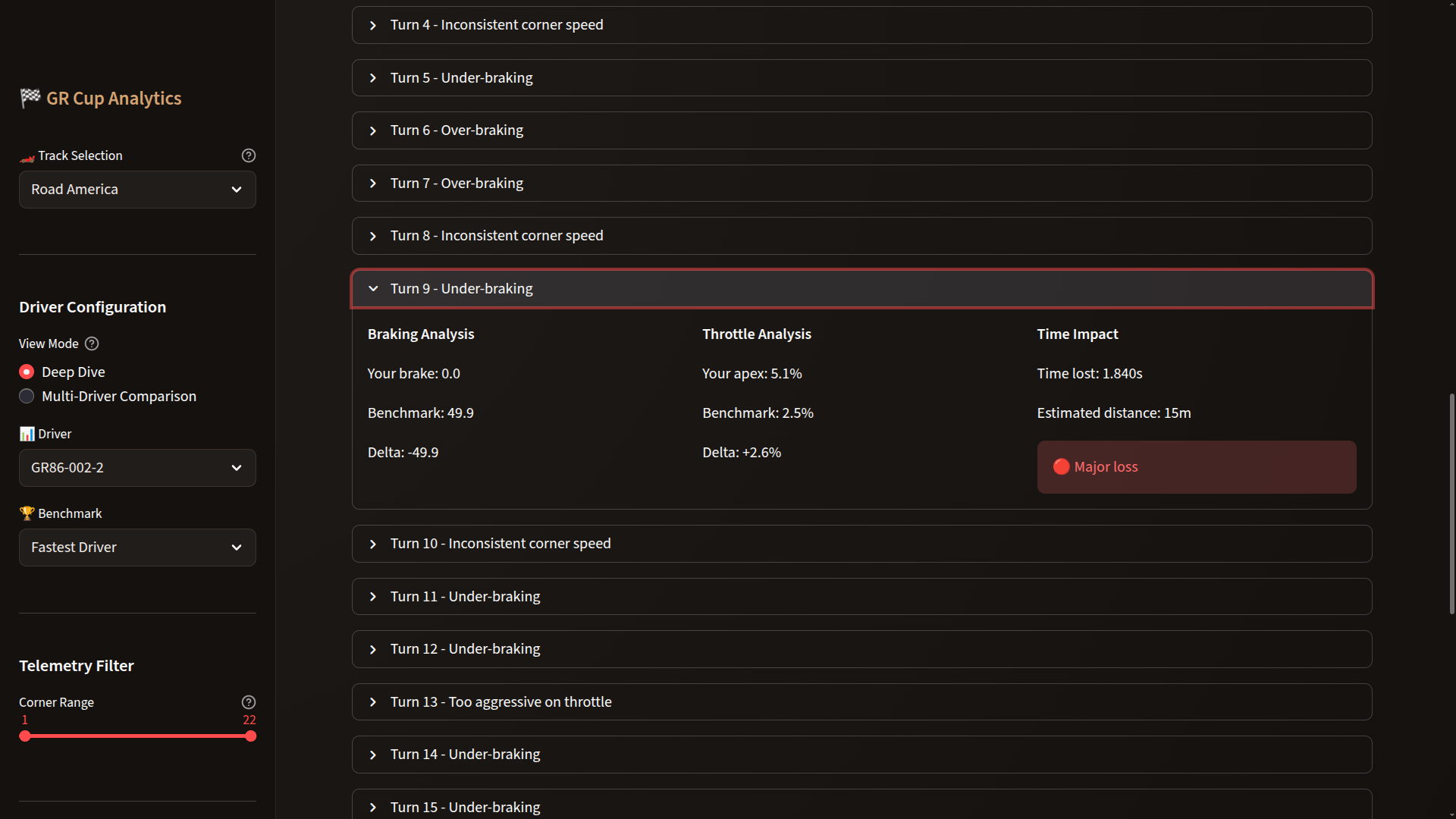The image size is (1456, 819).
Task: Click the Turn 13 expand chevron icon
Action: pos(373,702)
